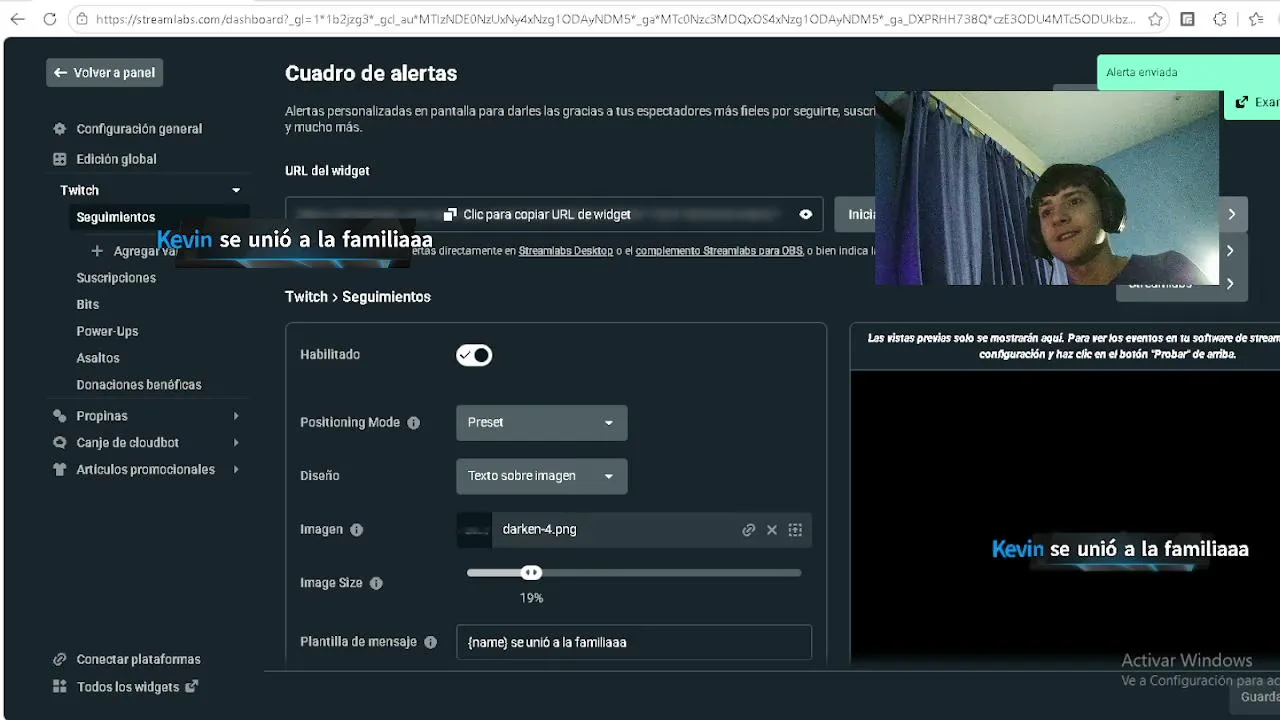Click the copy icon in the widget URL bar

[x=450, y=215]
